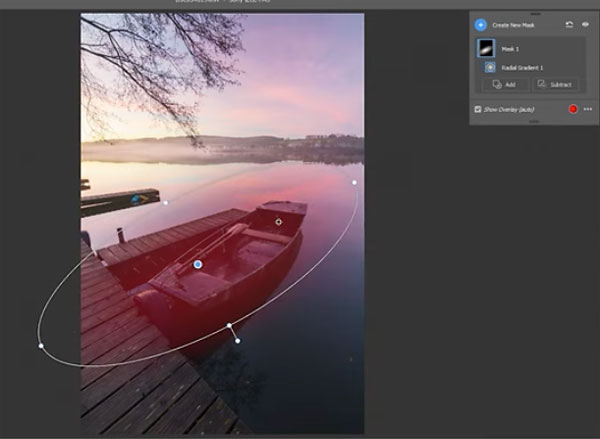This screenshot has height=439, width=600.
Task: Click the Add button under Mask 1
Action: pos(505,85)
